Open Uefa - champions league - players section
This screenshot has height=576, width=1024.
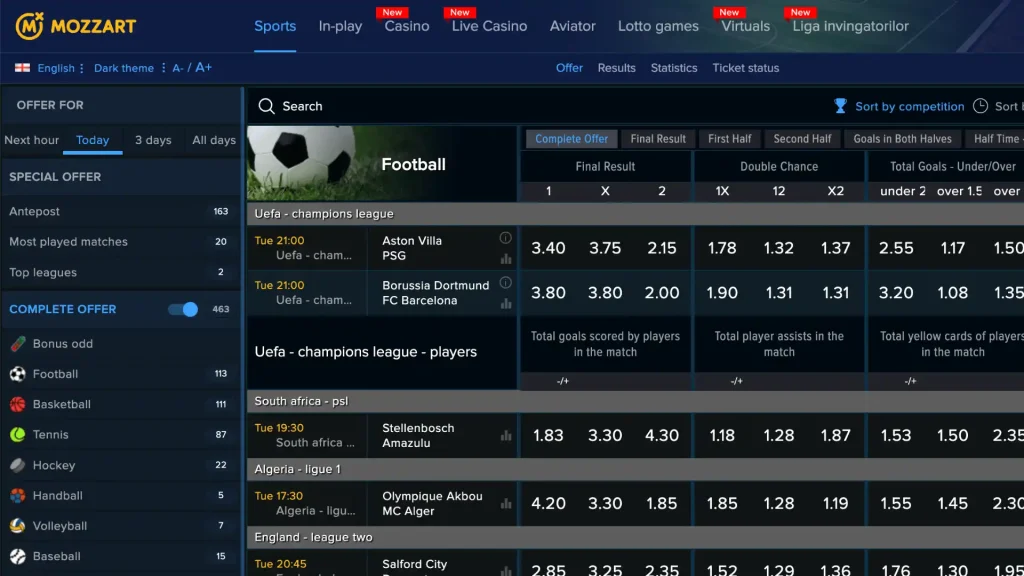(366, 352)
